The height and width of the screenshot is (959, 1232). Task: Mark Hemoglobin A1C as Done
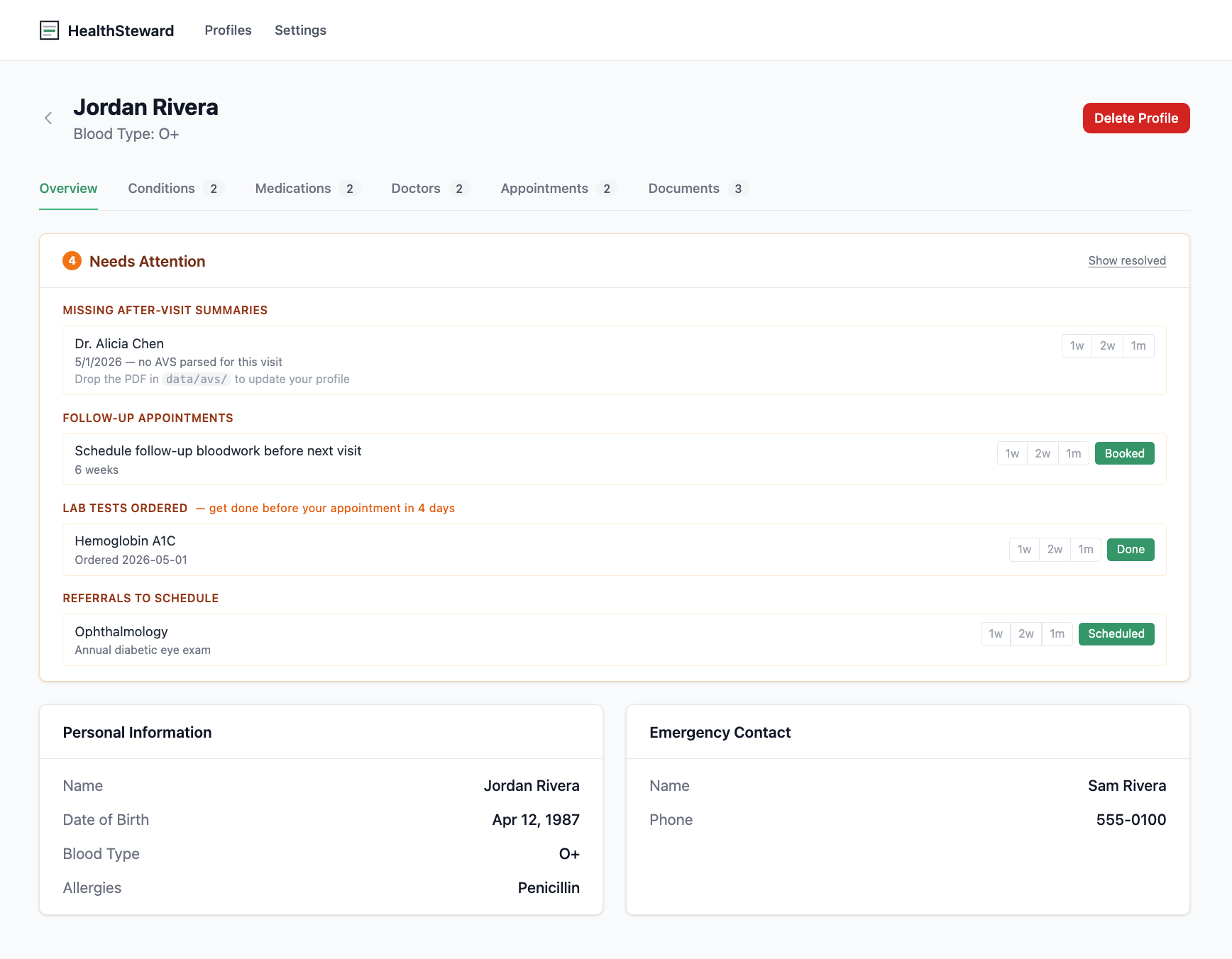(1131, 550)
